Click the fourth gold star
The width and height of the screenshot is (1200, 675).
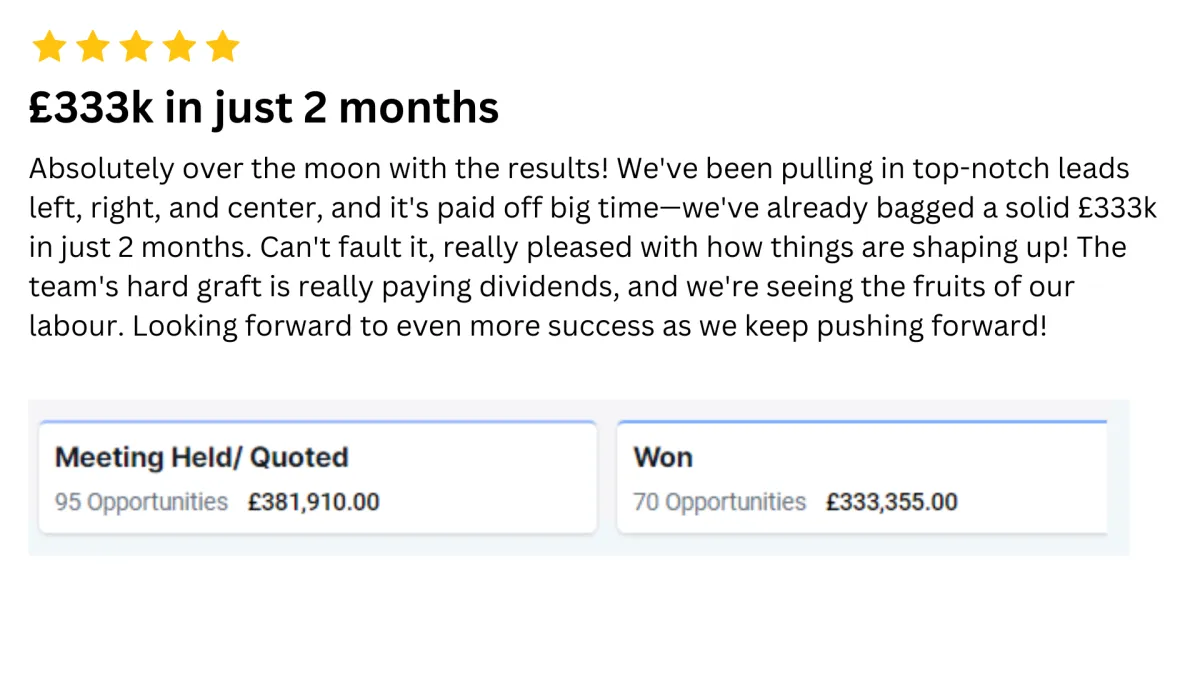[x=179, y=47]
